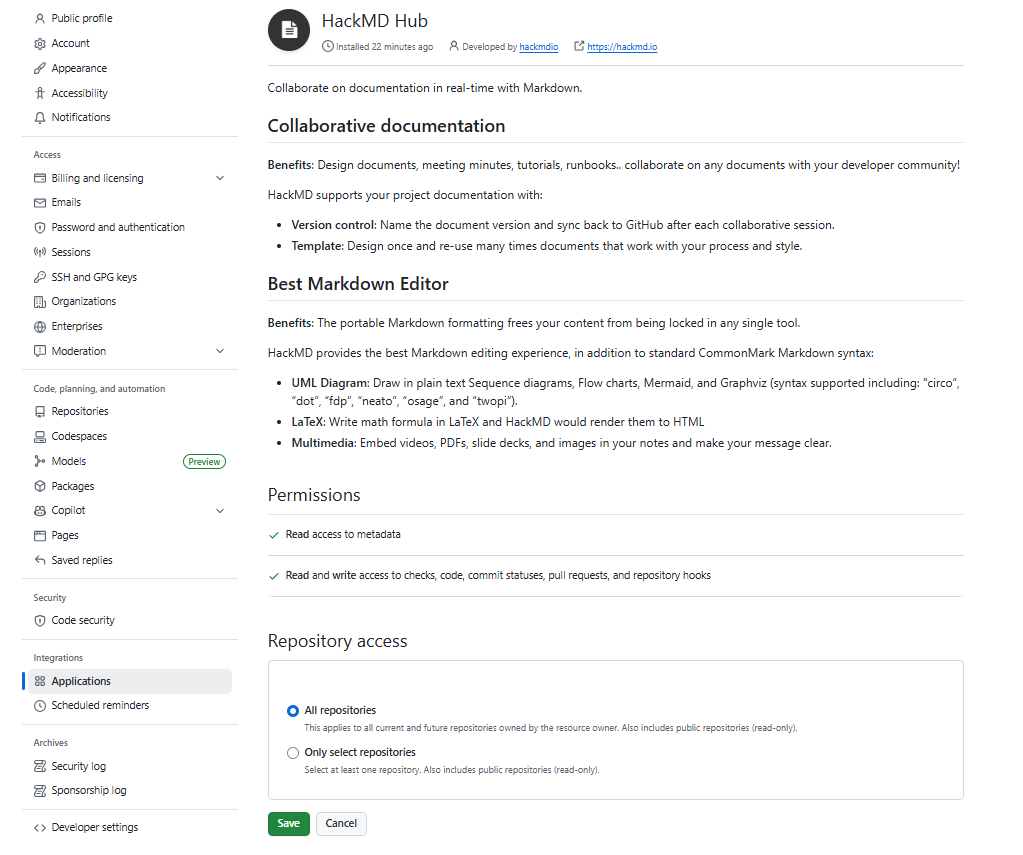Click the Applications grid icon

pos(40,681)
